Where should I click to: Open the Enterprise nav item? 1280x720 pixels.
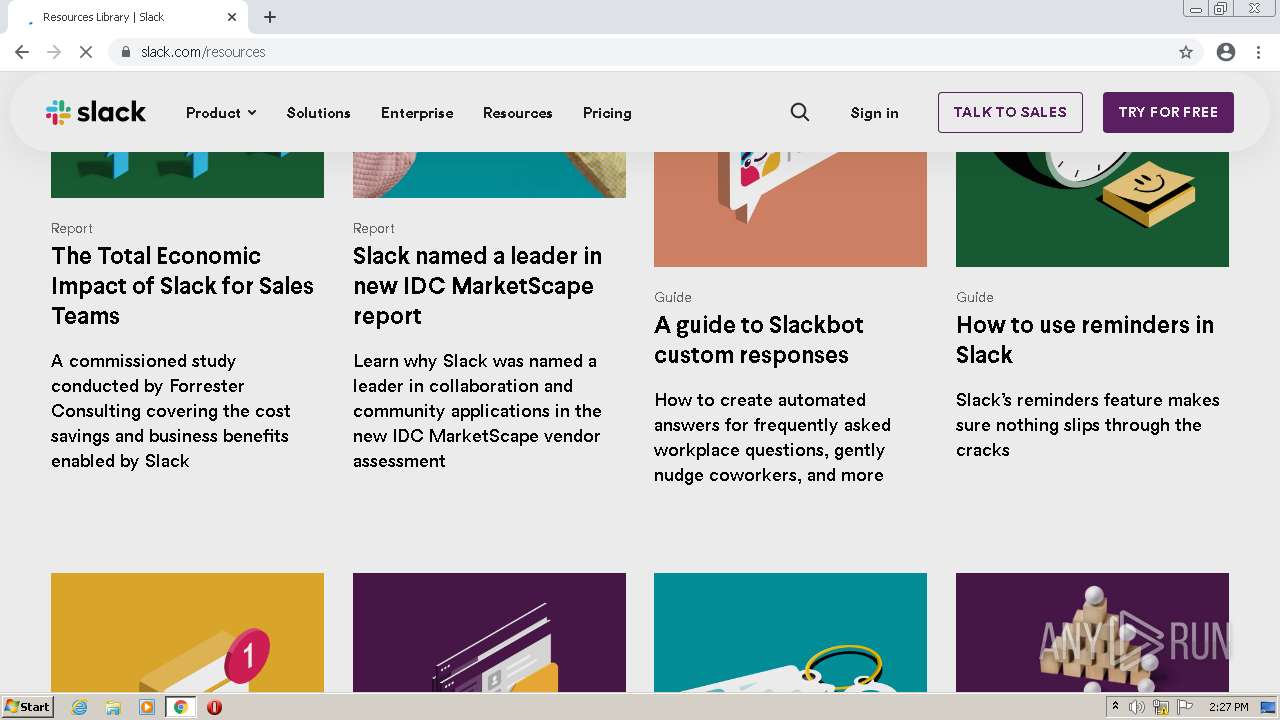[x=417, y=113]
